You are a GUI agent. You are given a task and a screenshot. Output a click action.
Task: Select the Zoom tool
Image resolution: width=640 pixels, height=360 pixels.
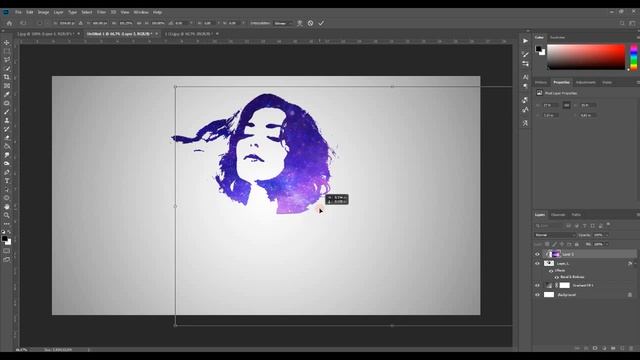[7, 215]
